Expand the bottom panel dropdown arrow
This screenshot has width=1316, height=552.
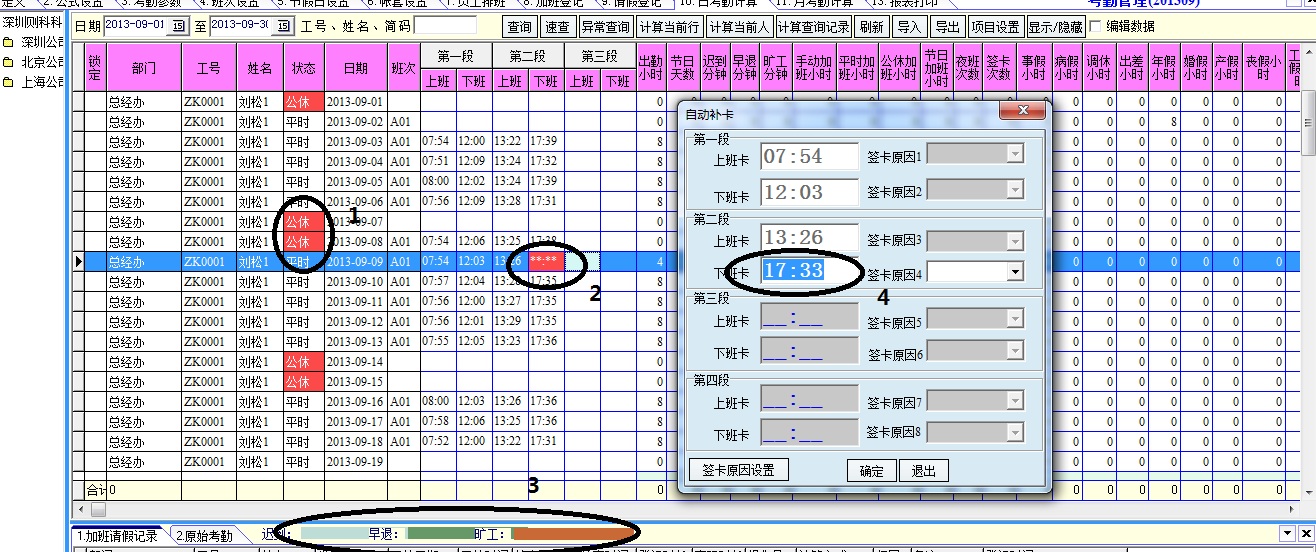(x=1287, y=534)
